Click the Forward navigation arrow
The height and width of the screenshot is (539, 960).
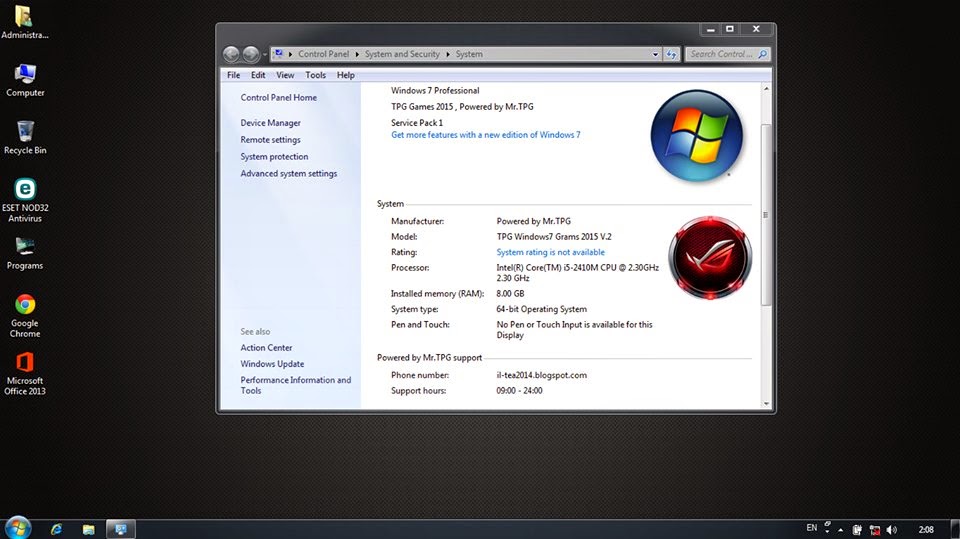pyautogui.click(x=250, y=55)
